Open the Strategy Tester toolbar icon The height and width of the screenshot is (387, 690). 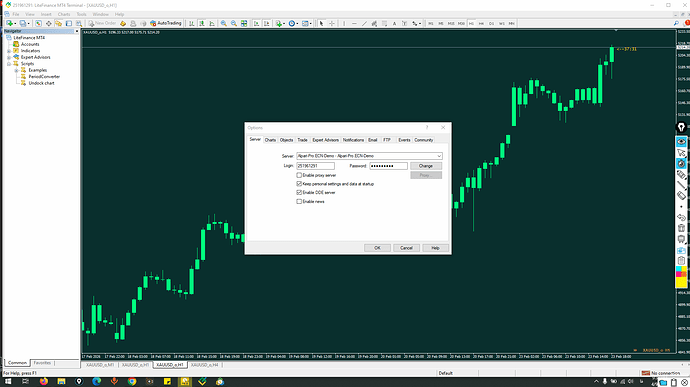tap(79, 23)
